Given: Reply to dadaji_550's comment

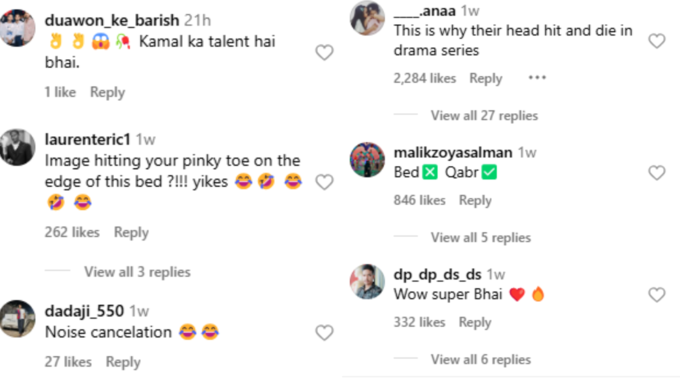Looking at the screenshot, I should [123, 362].
